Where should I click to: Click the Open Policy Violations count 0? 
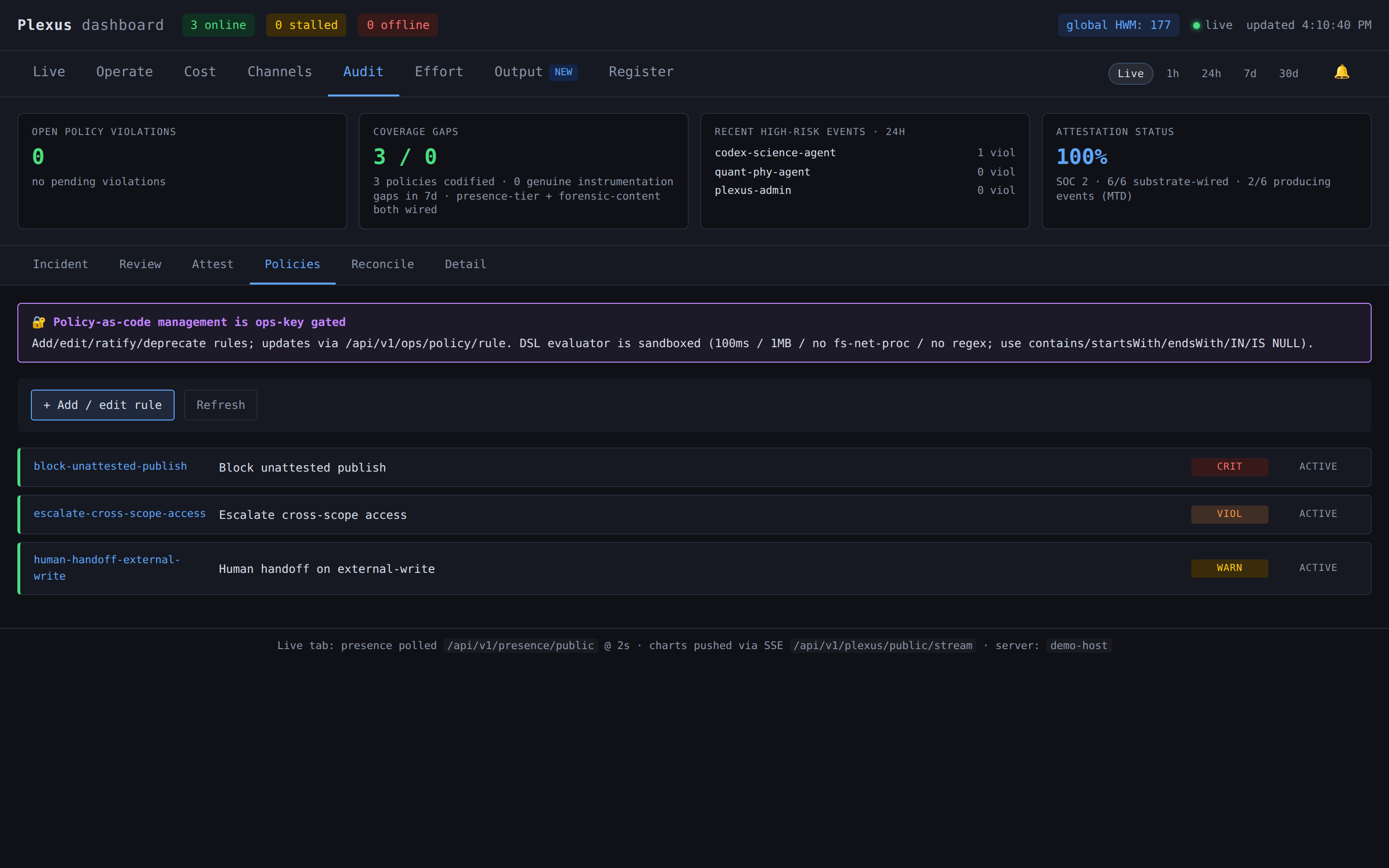pyautogui.click(x=38, y=157)
